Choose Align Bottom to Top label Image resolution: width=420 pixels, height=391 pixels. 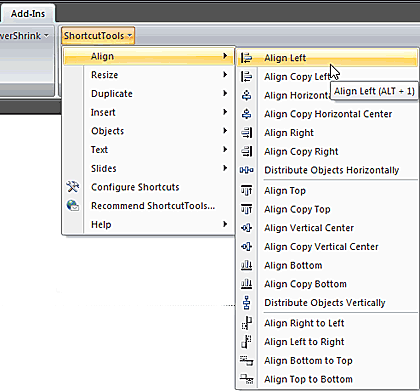coord(308,360)
